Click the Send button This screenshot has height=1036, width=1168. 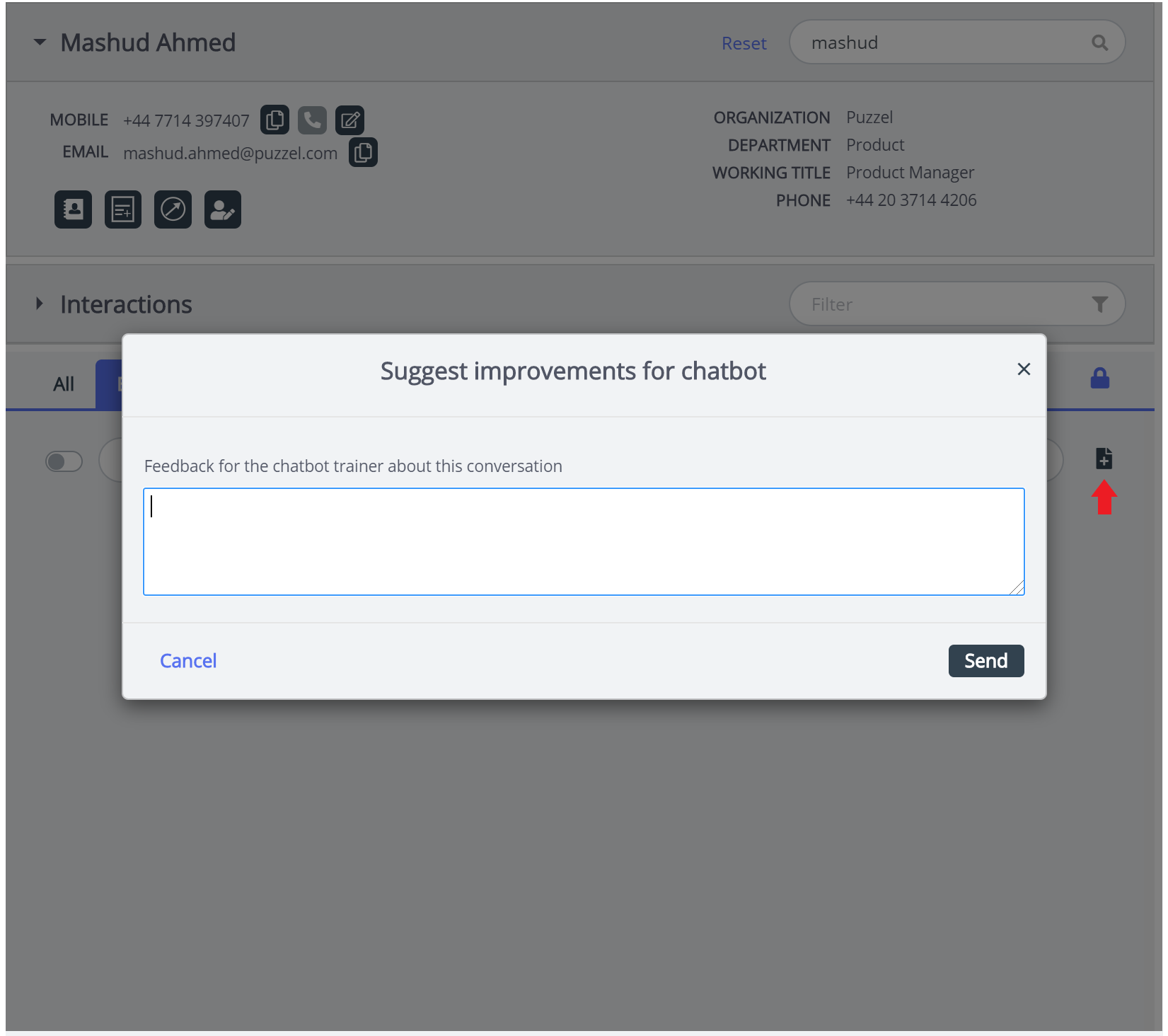click(x=985, y=660)
